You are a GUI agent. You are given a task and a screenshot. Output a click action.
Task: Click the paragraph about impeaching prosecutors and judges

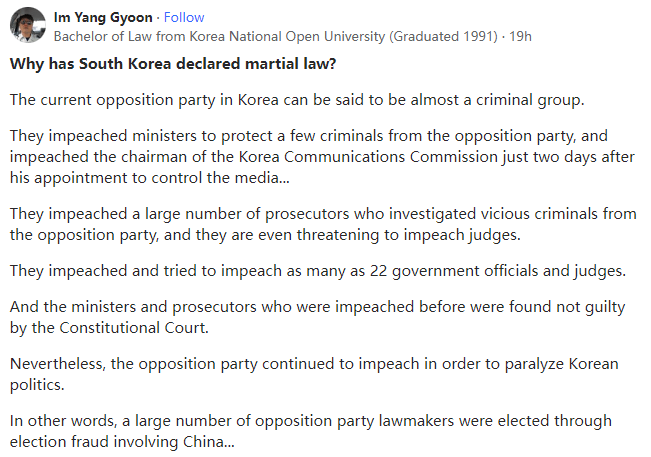click(x=323, y=224)
